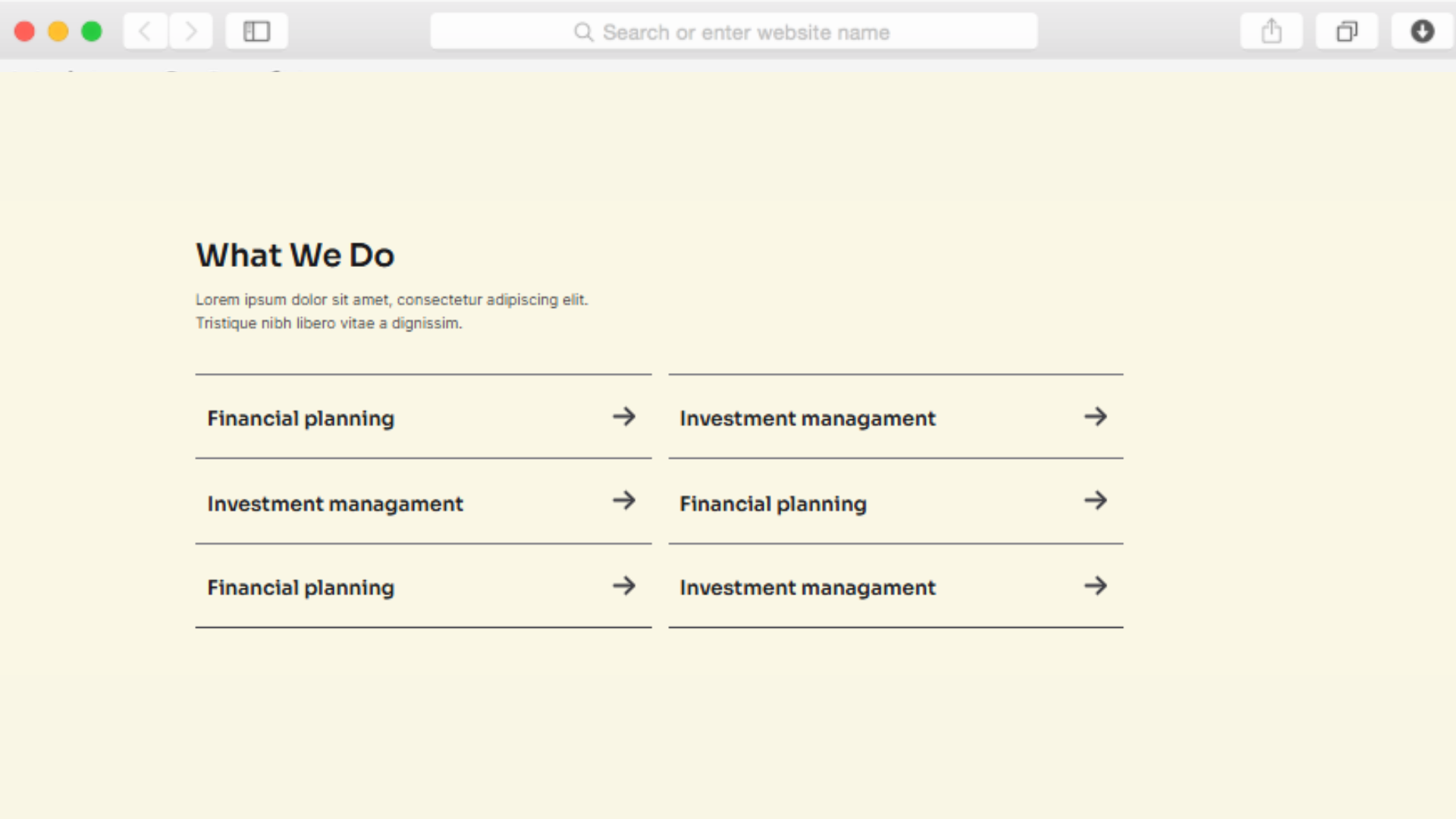Image resolution: width=1456 pixels, height=819 pixels.
Task: Open the top-right Investment managament link
Action: 808,419
